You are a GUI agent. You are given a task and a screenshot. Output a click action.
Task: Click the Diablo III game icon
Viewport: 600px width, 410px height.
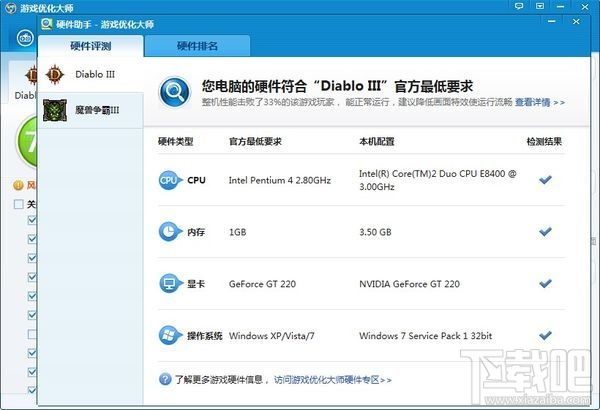tap(55, 74)
